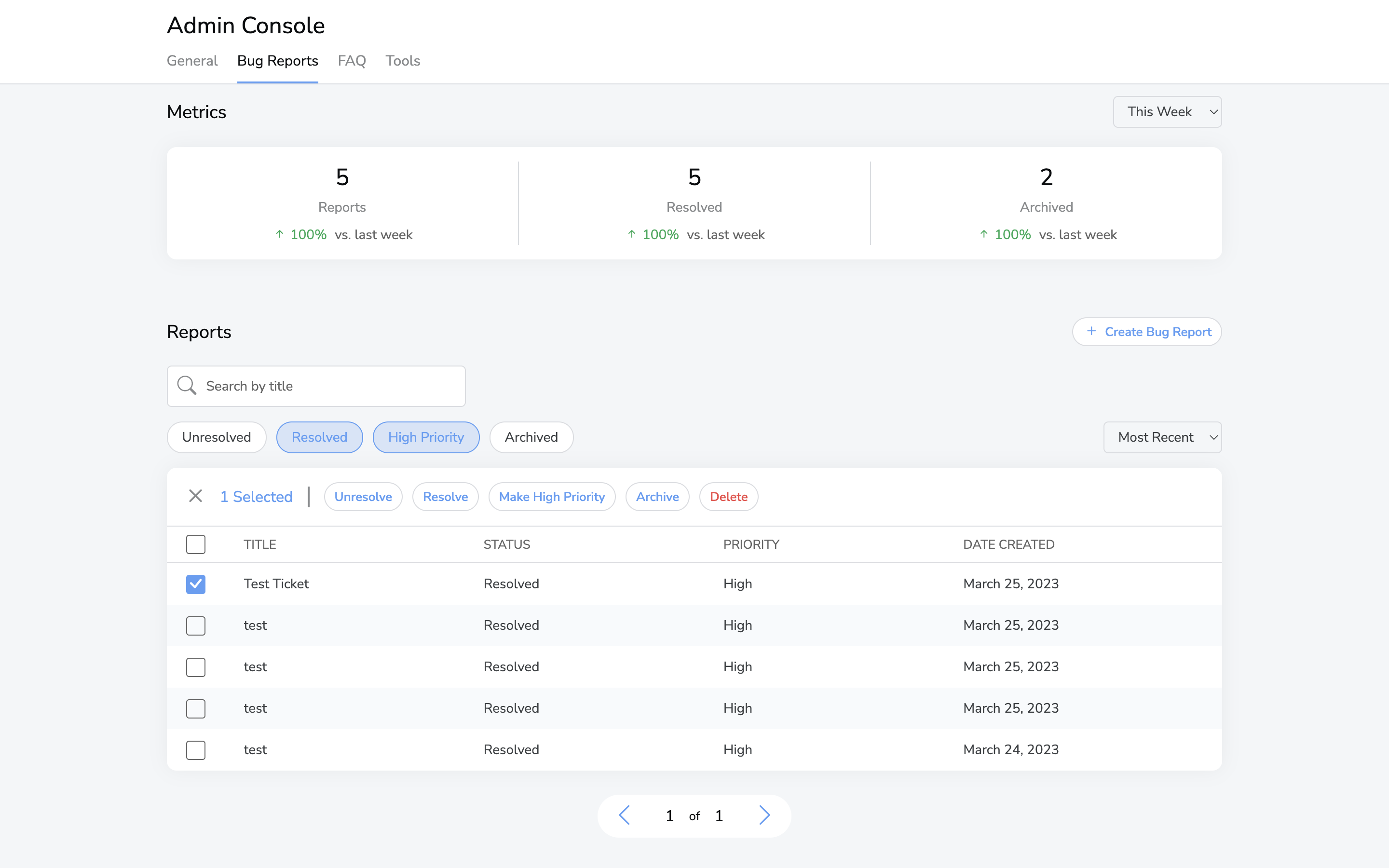This screenshot has height=868, width=1389.
Task: Enable the Unresolved filter chip
Action: click(217, 437)
